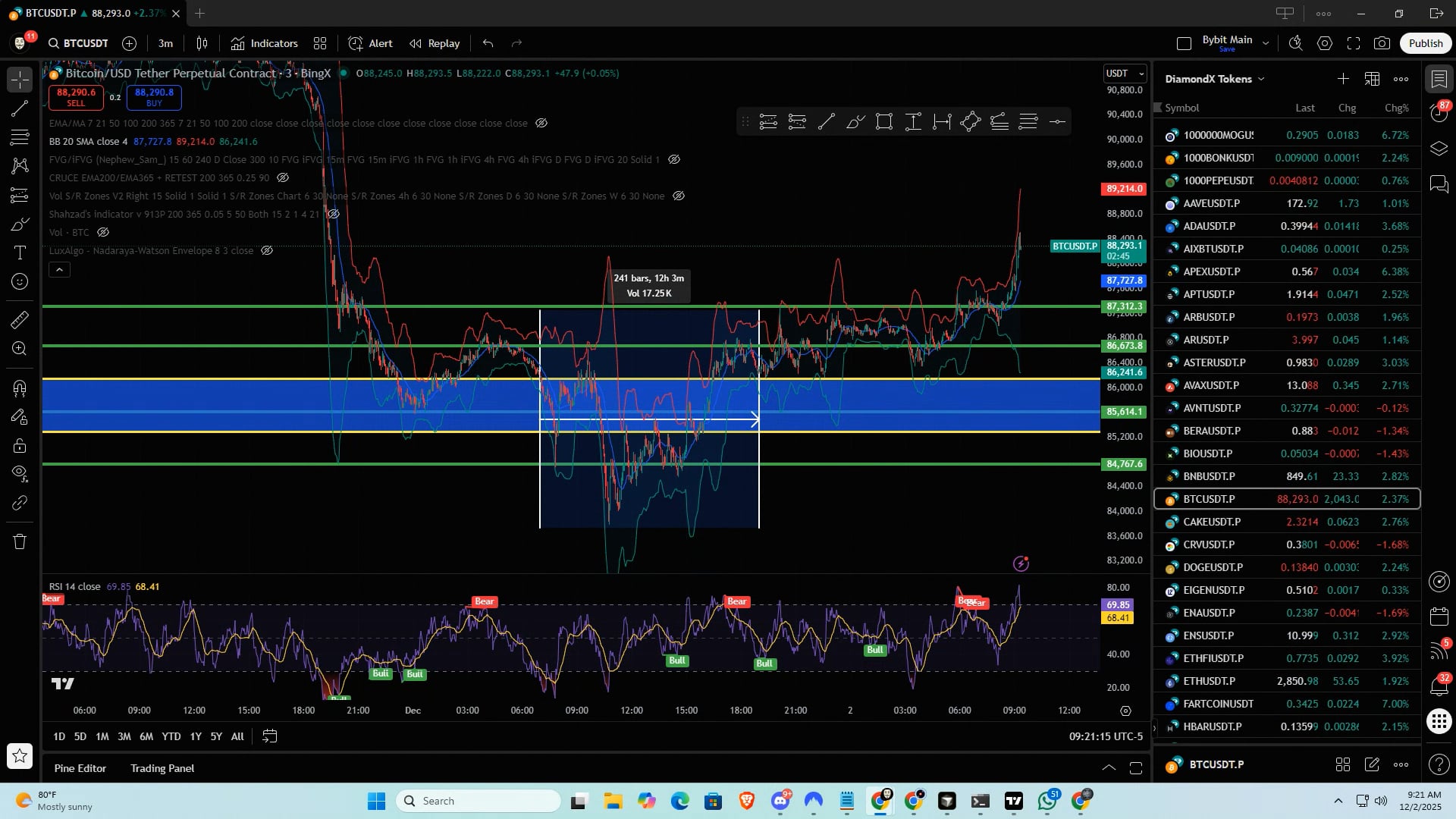This screenshot has width=1456, height=819.
Task: Take a chart snapshot with camera icon
Action: coord(1382,43)
